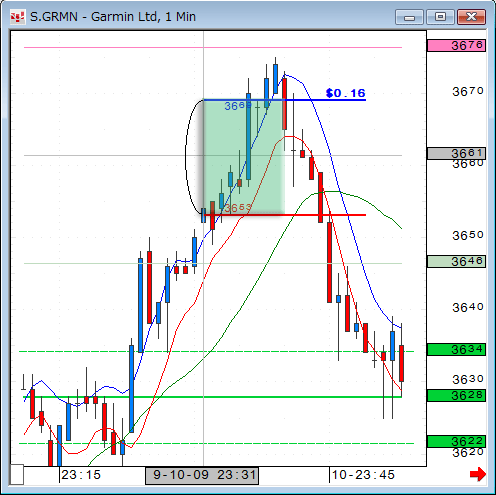Minimize the Garmin chart window
This screenshot has width=496, height=495.
[x=409, y=17]
